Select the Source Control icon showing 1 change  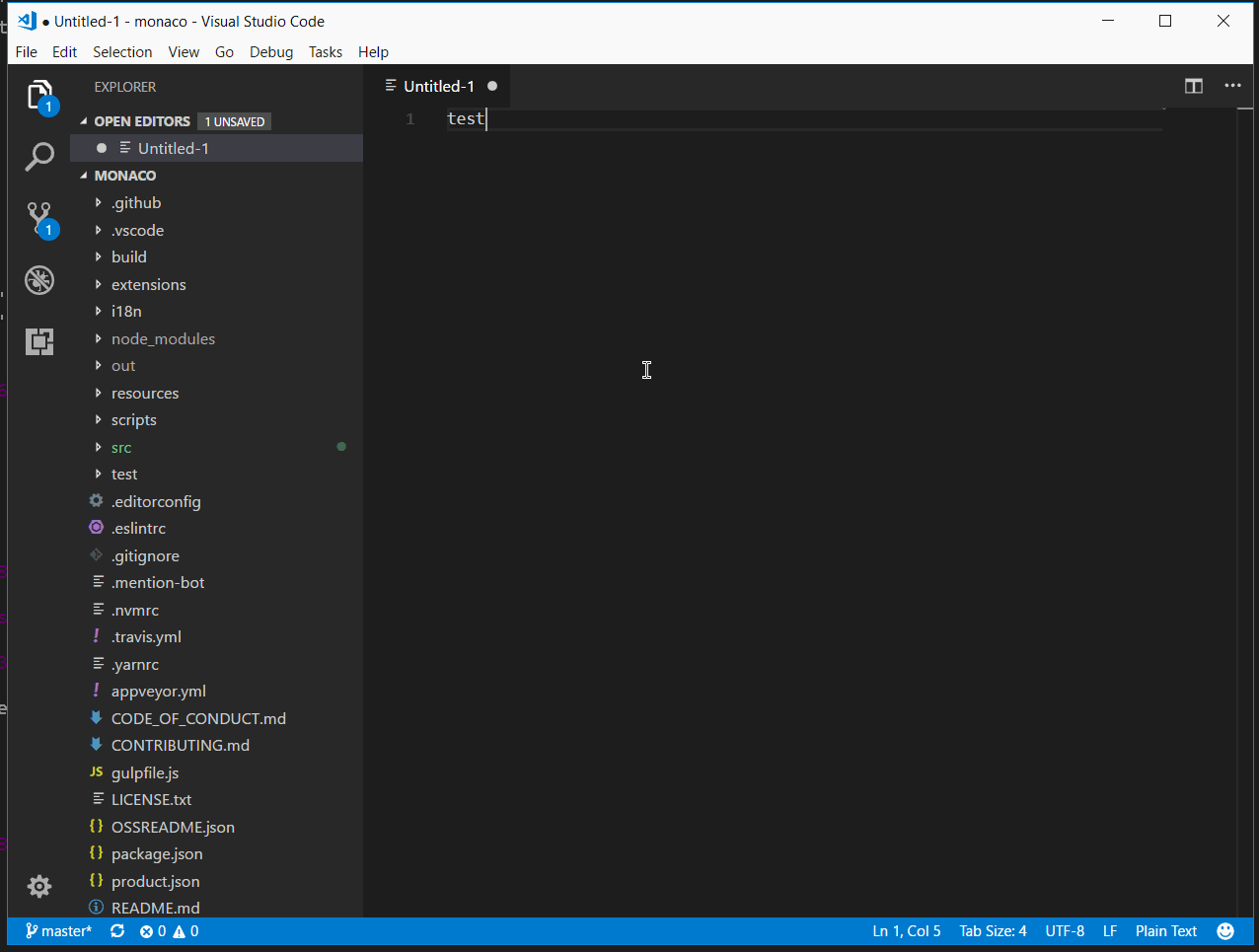[39, 218]
